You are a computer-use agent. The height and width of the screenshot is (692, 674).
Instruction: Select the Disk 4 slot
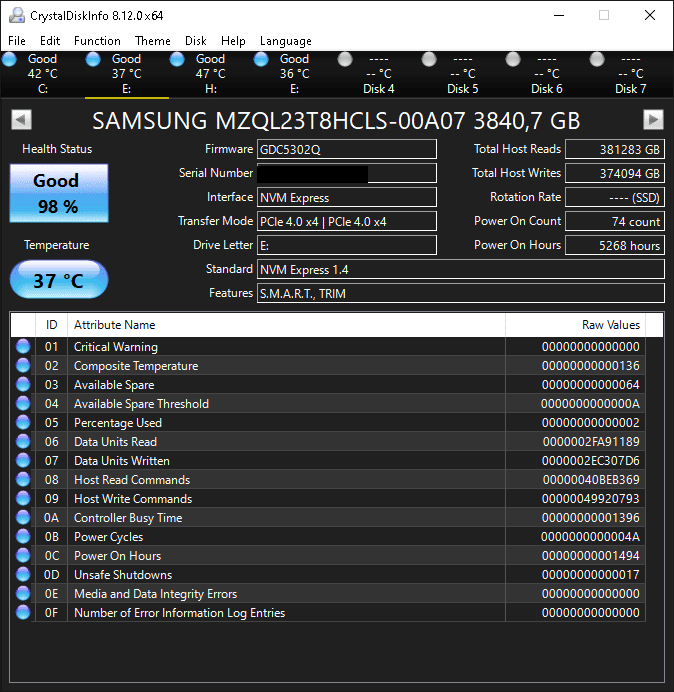pos(378,74)
